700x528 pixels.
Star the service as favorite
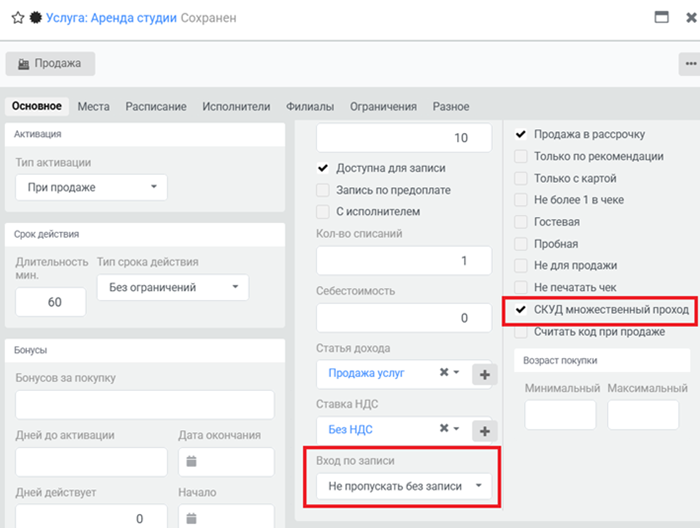click(18, 18)
